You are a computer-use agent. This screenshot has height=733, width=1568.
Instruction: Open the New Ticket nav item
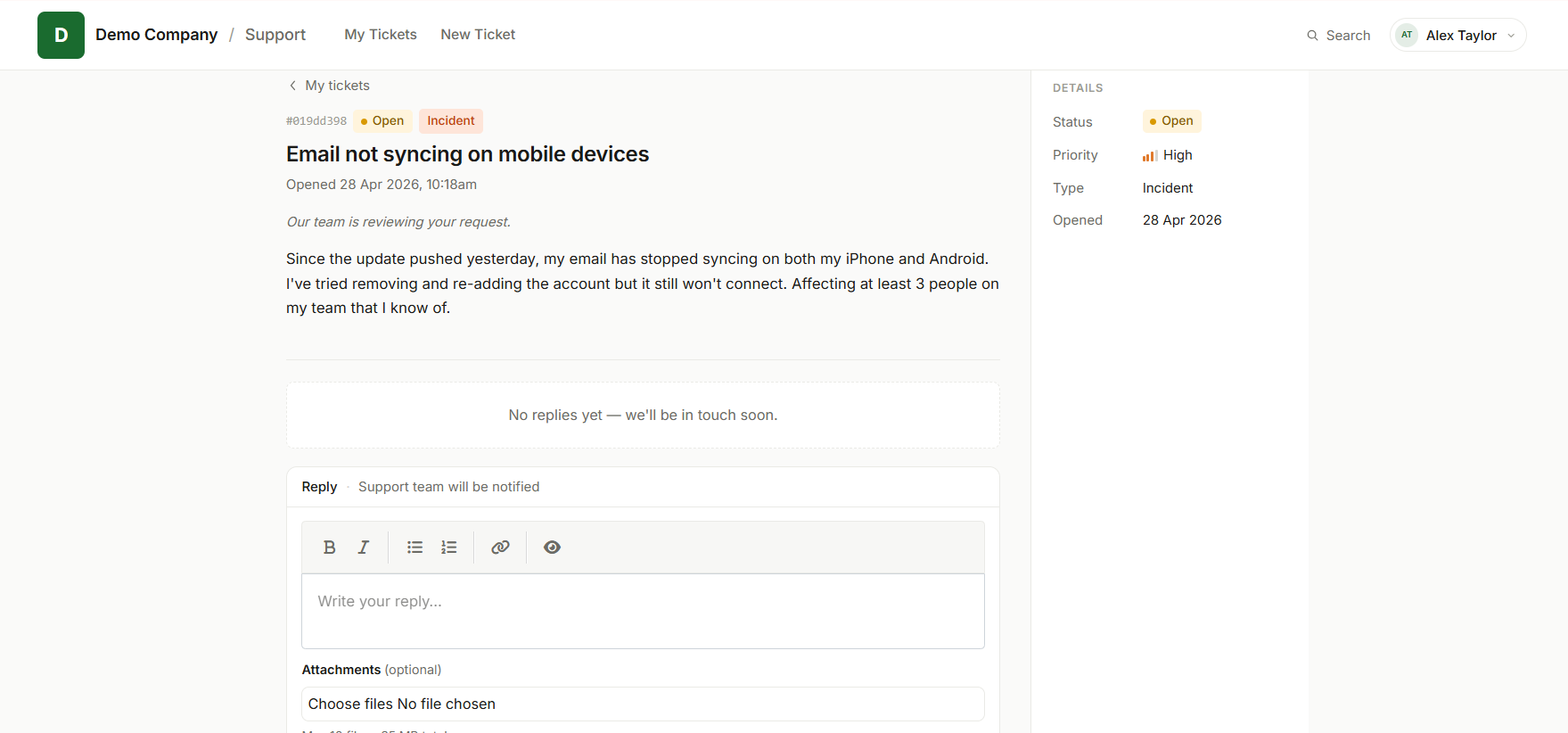click(478, 35)
